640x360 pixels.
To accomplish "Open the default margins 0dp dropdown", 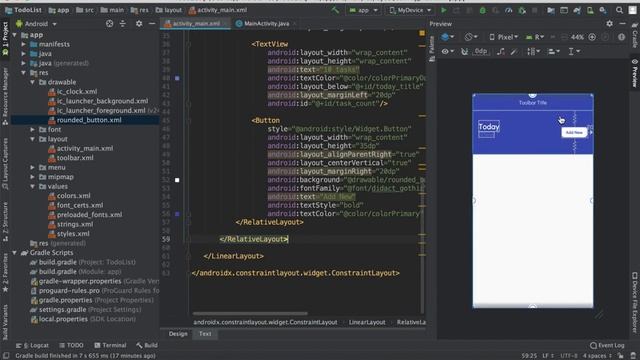I will [x=481, y=51].
